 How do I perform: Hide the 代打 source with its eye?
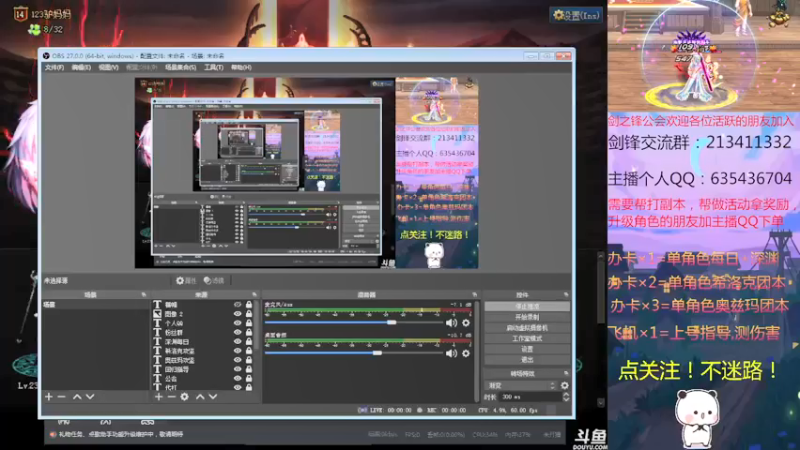[x=238, y=387]
